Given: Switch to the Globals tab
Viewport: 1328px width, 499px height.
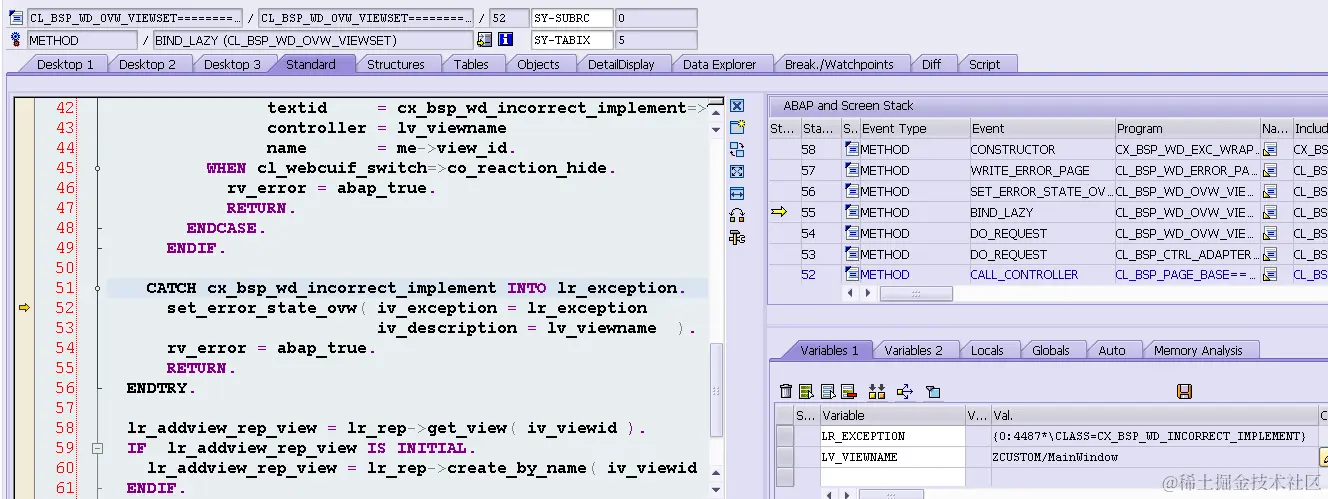Looking at the screenshot, I should click(1051, 350).
